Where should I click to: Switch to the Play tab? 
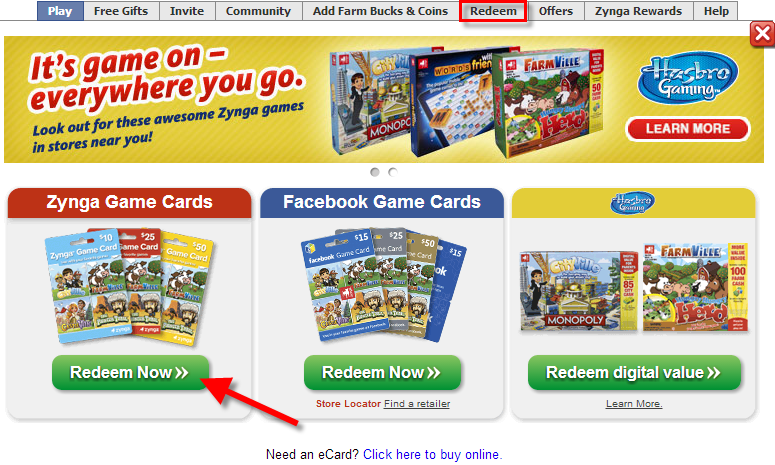(60, 11)
